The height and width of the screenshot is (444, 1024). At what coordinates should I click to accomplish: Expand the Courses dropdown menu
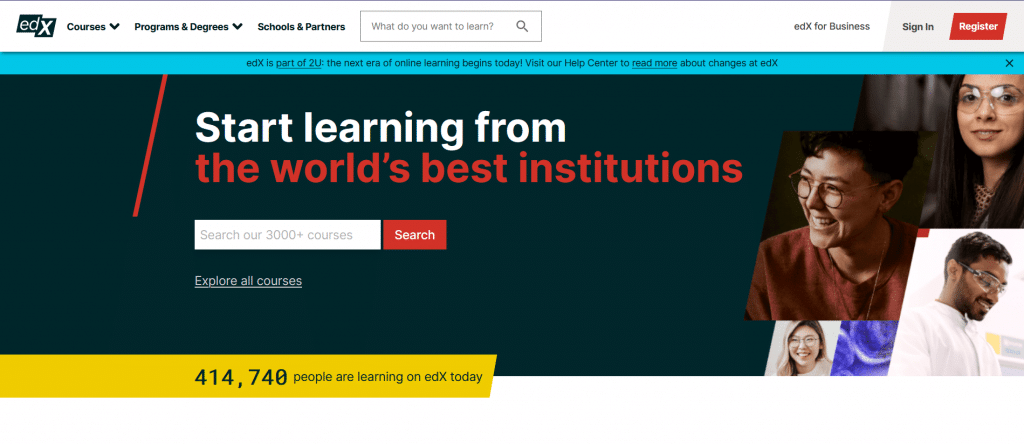pos(93,27)
